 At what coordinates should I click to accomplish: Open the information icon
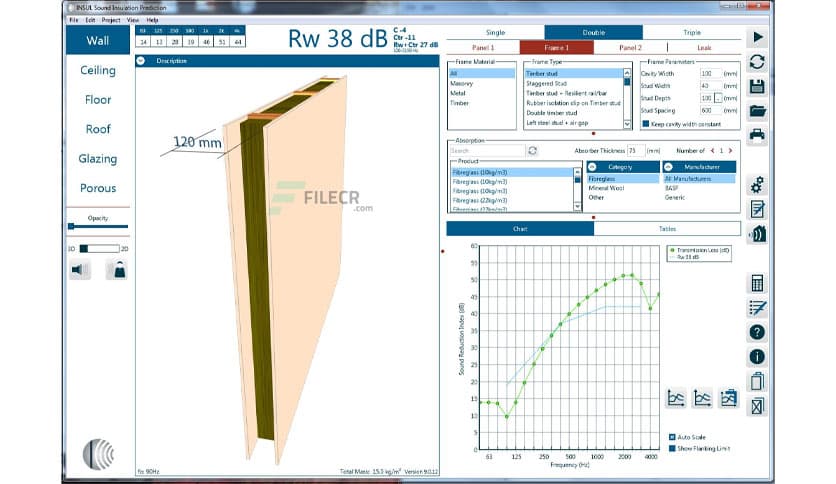pyautogui.click(x=758, y=357)
